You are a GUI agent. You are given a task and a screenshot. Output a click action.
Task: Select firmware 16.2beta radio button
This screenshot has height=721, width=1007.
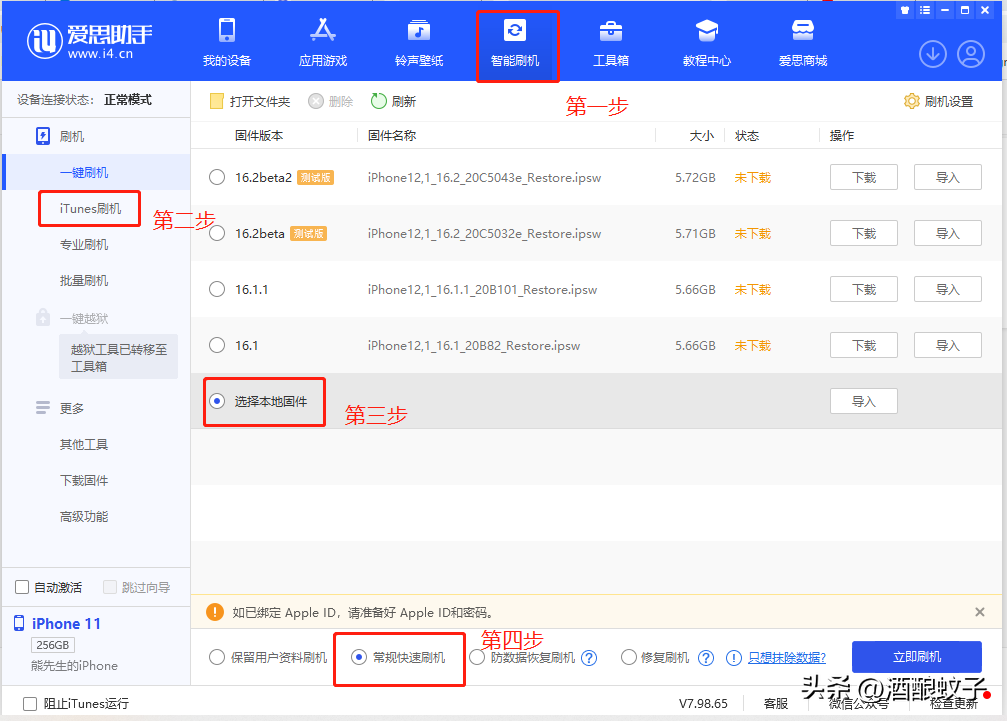point(217,233)
